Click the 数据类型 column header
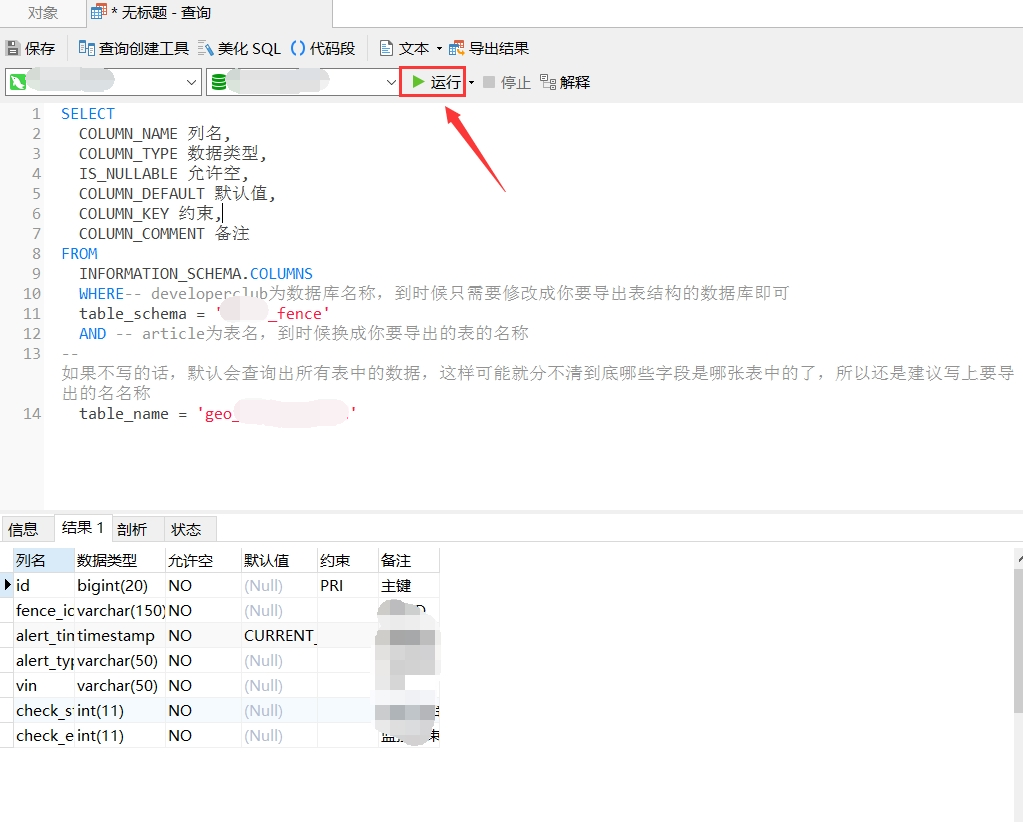The height and width of the screenshot is (822, 1023). tap(120, 560)
